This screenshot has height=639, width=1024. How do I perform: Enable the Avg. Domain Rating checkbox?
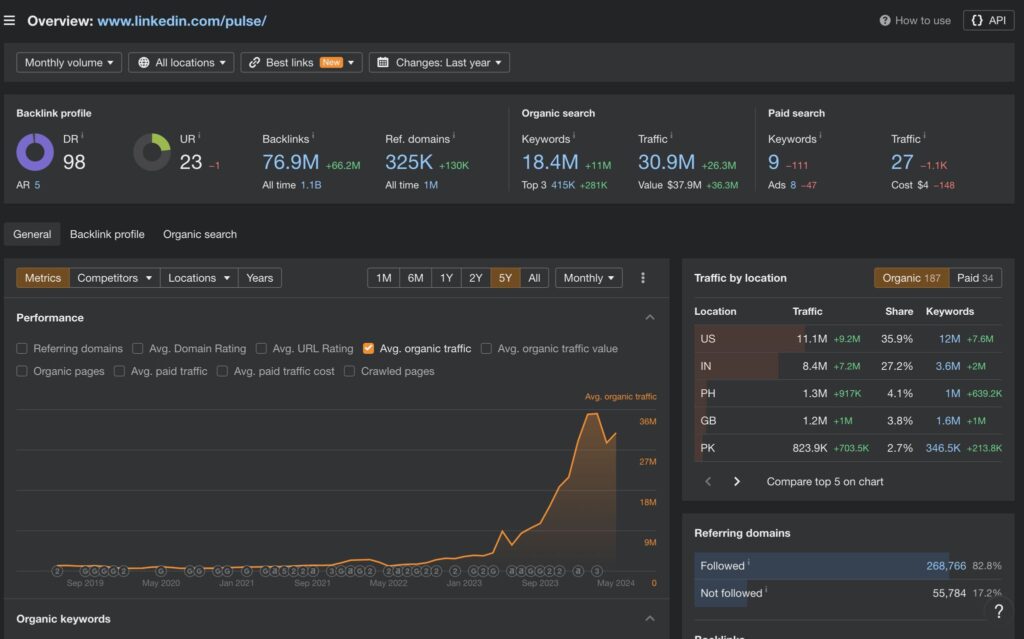click(138, 348)
